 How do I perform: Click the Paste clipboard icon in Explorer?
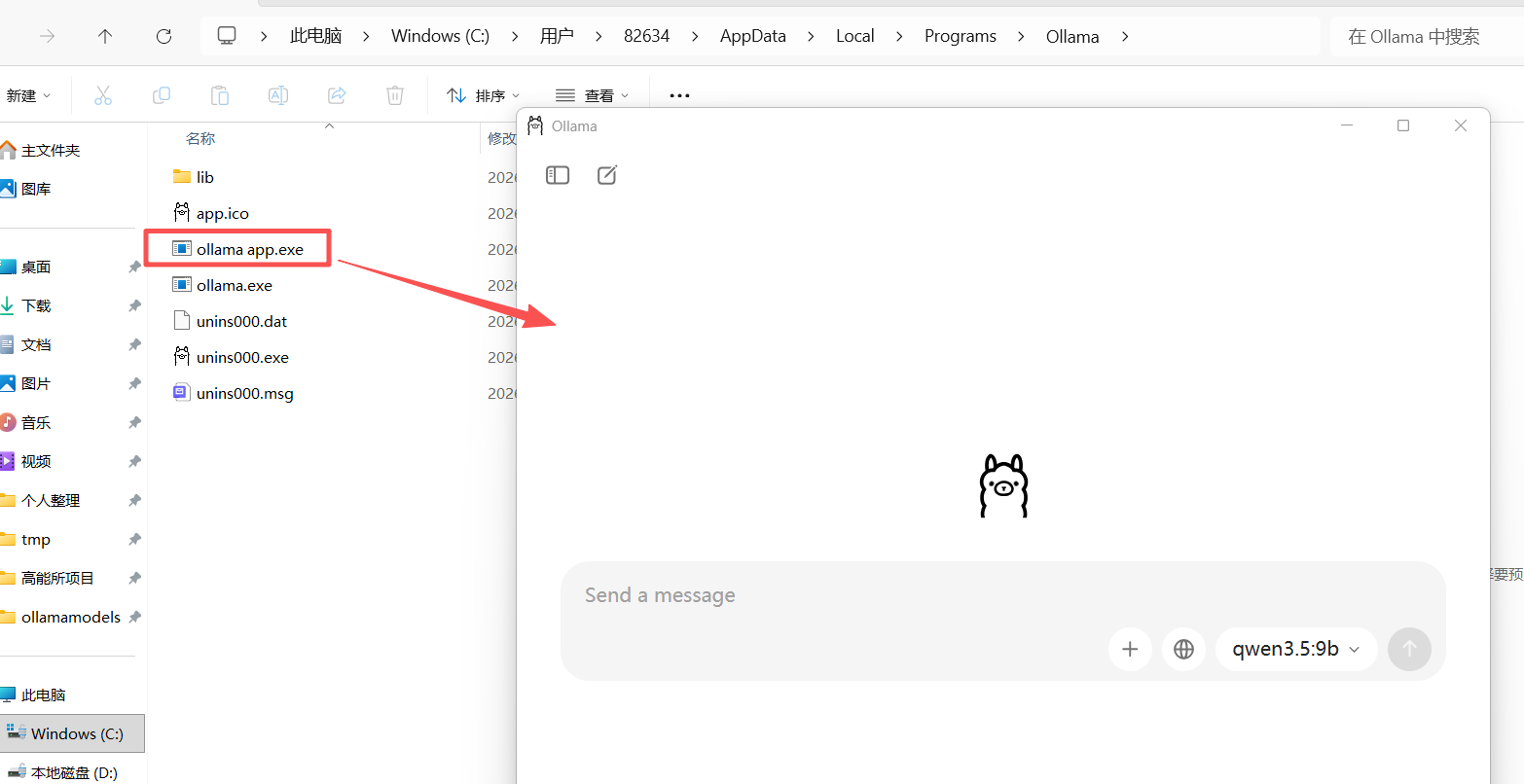pos(220,95)
